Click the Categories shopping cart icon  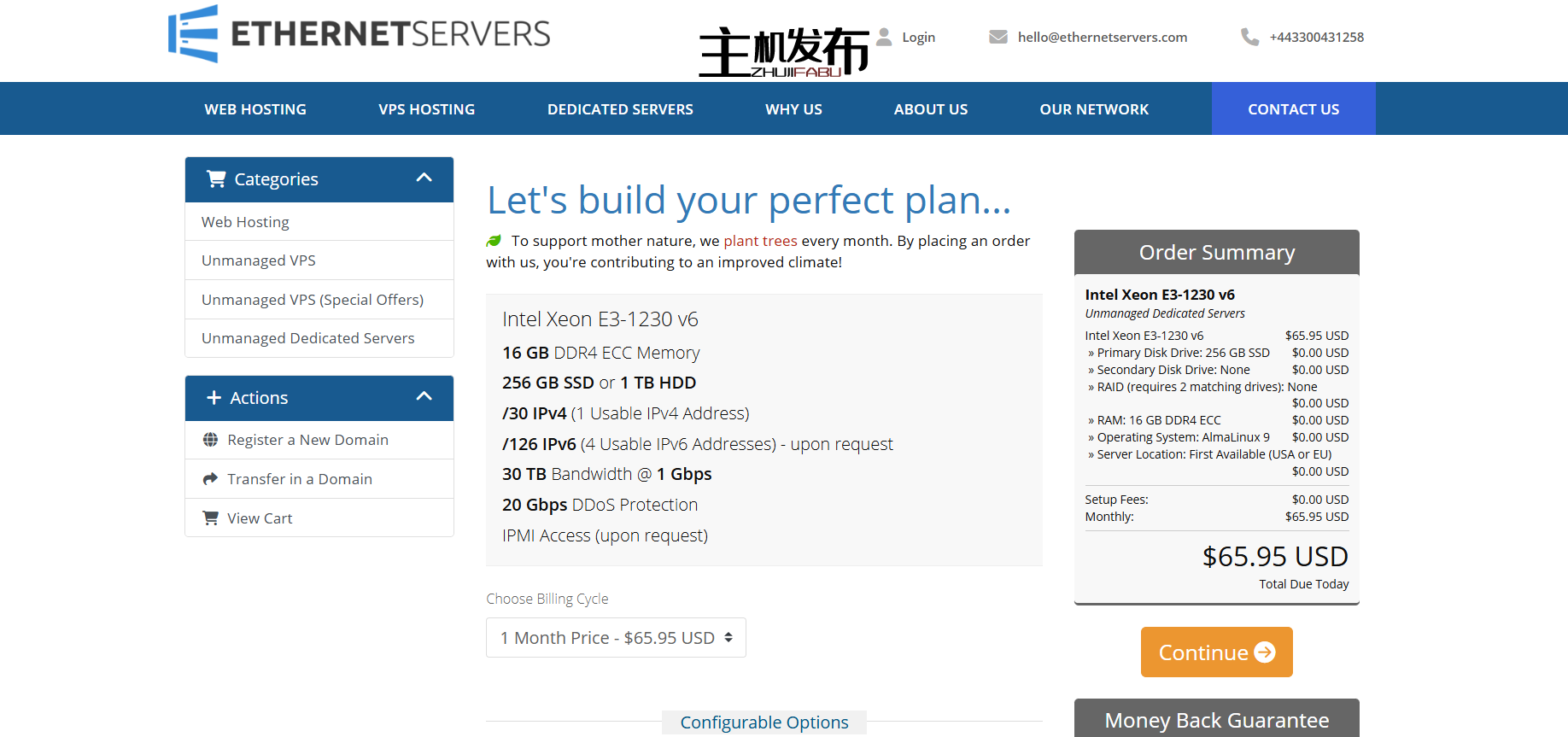pyautogui.click(x=216, y=179)
